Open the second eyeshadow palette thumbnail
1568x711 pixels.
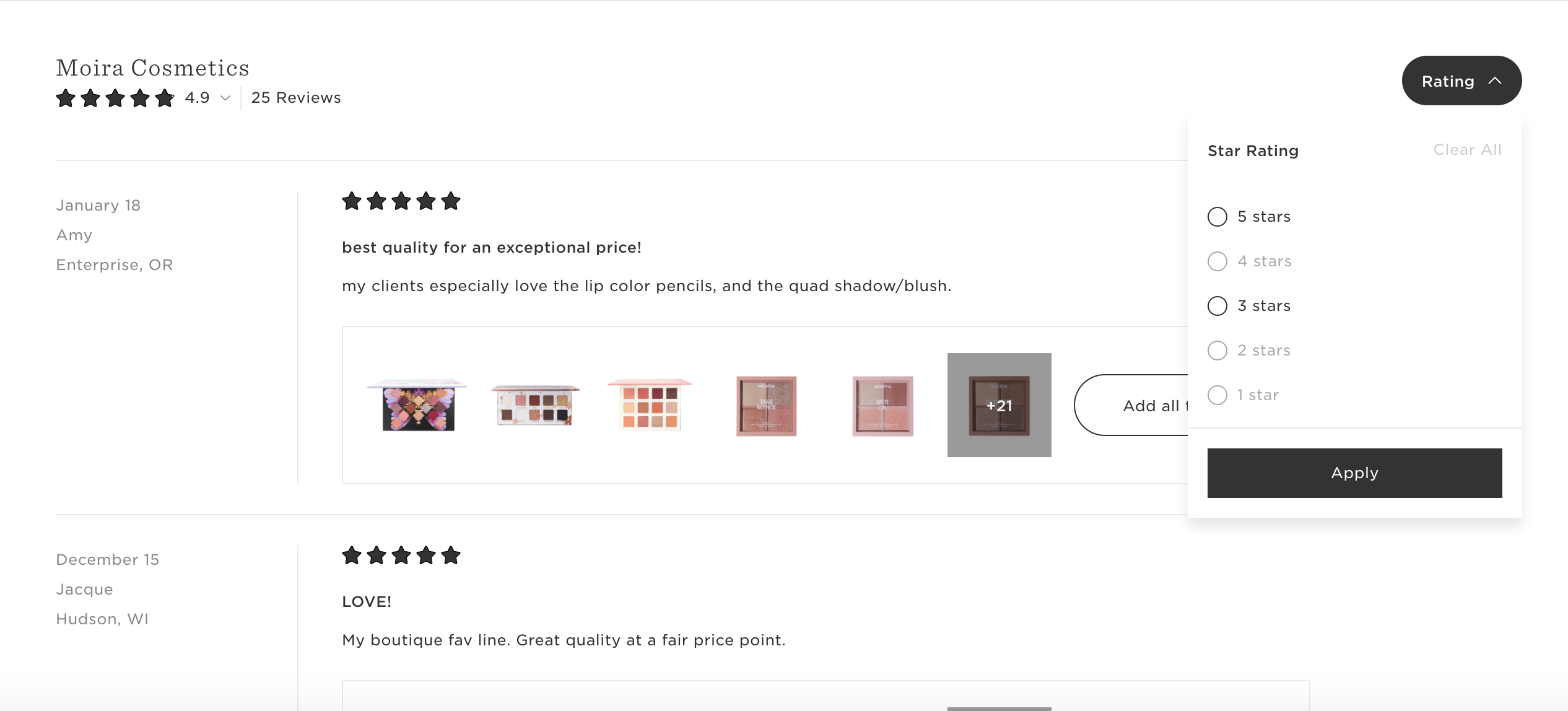[x=535, y=406]
